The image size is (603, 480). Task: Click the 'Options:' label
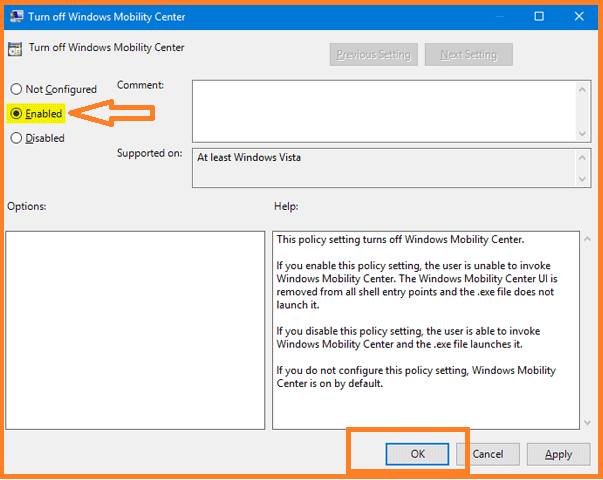pos(27,206)
